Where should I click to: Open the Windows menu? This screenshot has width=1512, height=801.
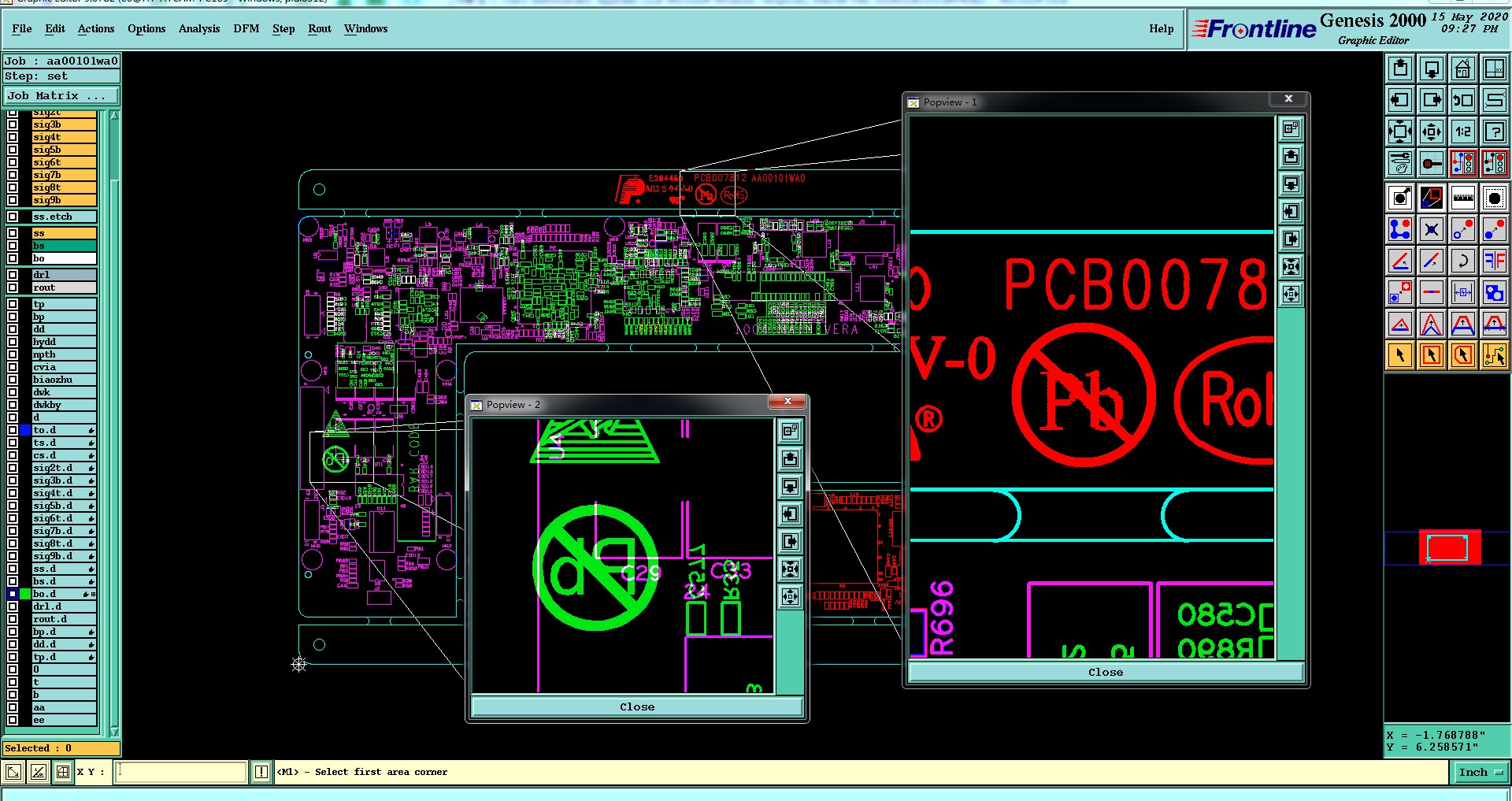(x=366, y=28)
